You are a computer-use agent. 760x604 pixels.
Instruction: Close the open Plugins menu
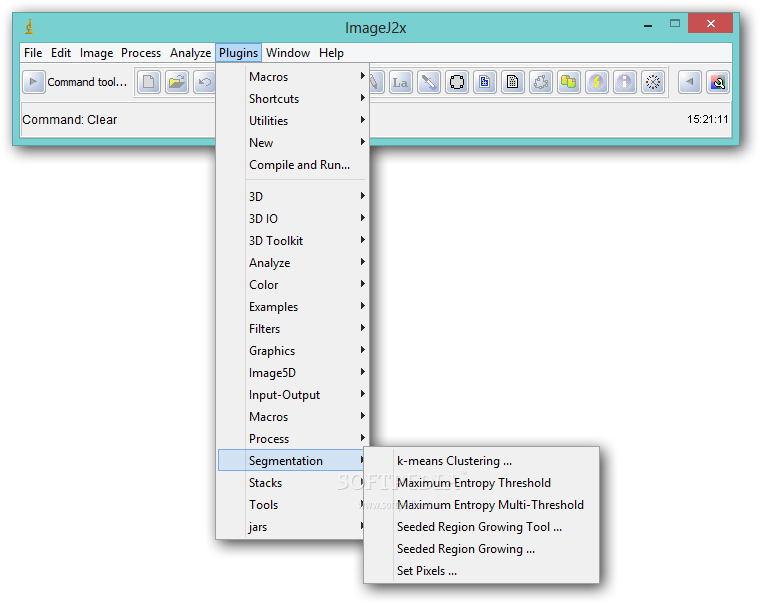pos(238,53)
